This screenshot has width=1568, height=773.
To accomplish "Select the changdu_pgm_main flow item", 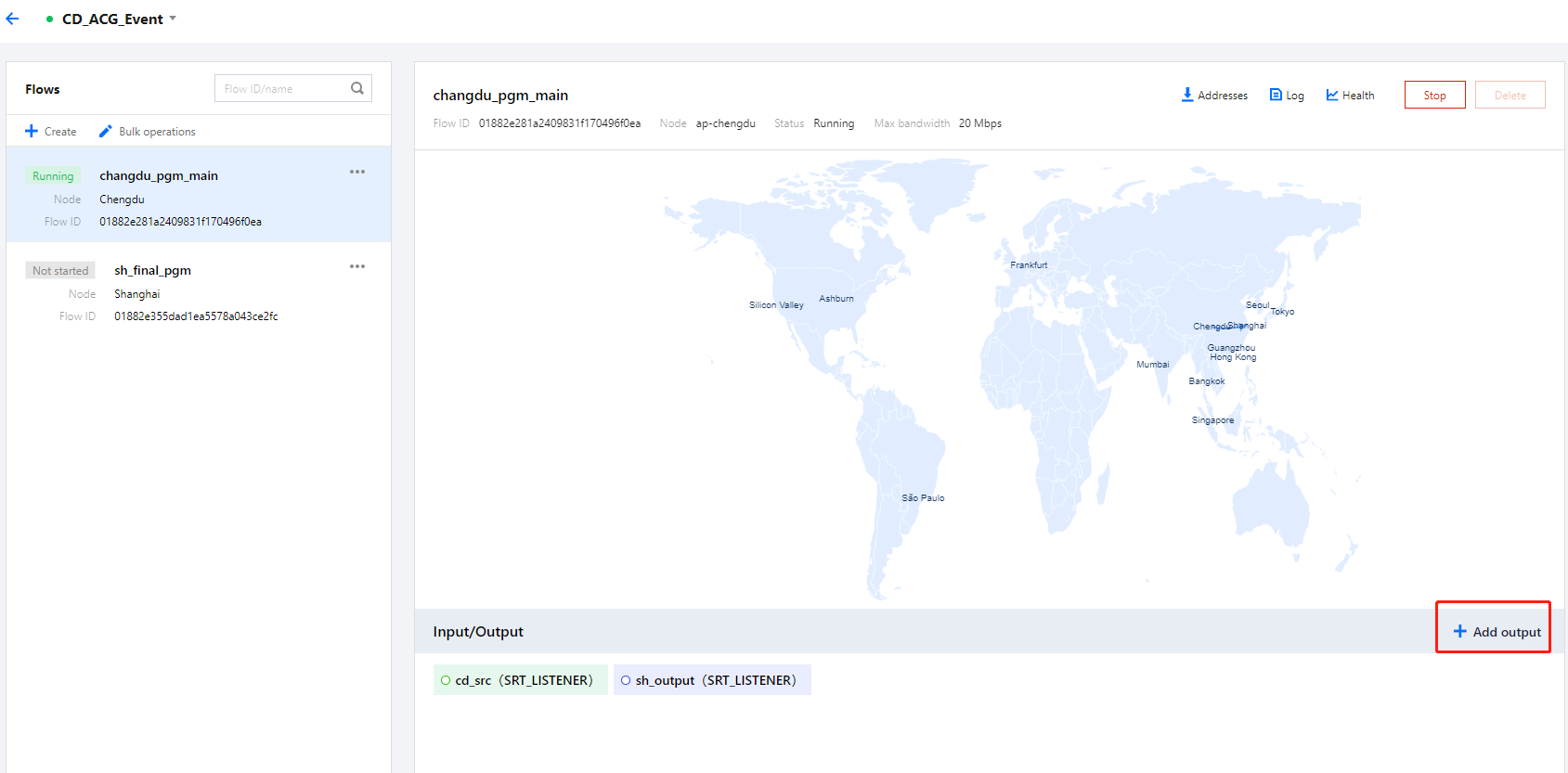I will tap(159, 175).
